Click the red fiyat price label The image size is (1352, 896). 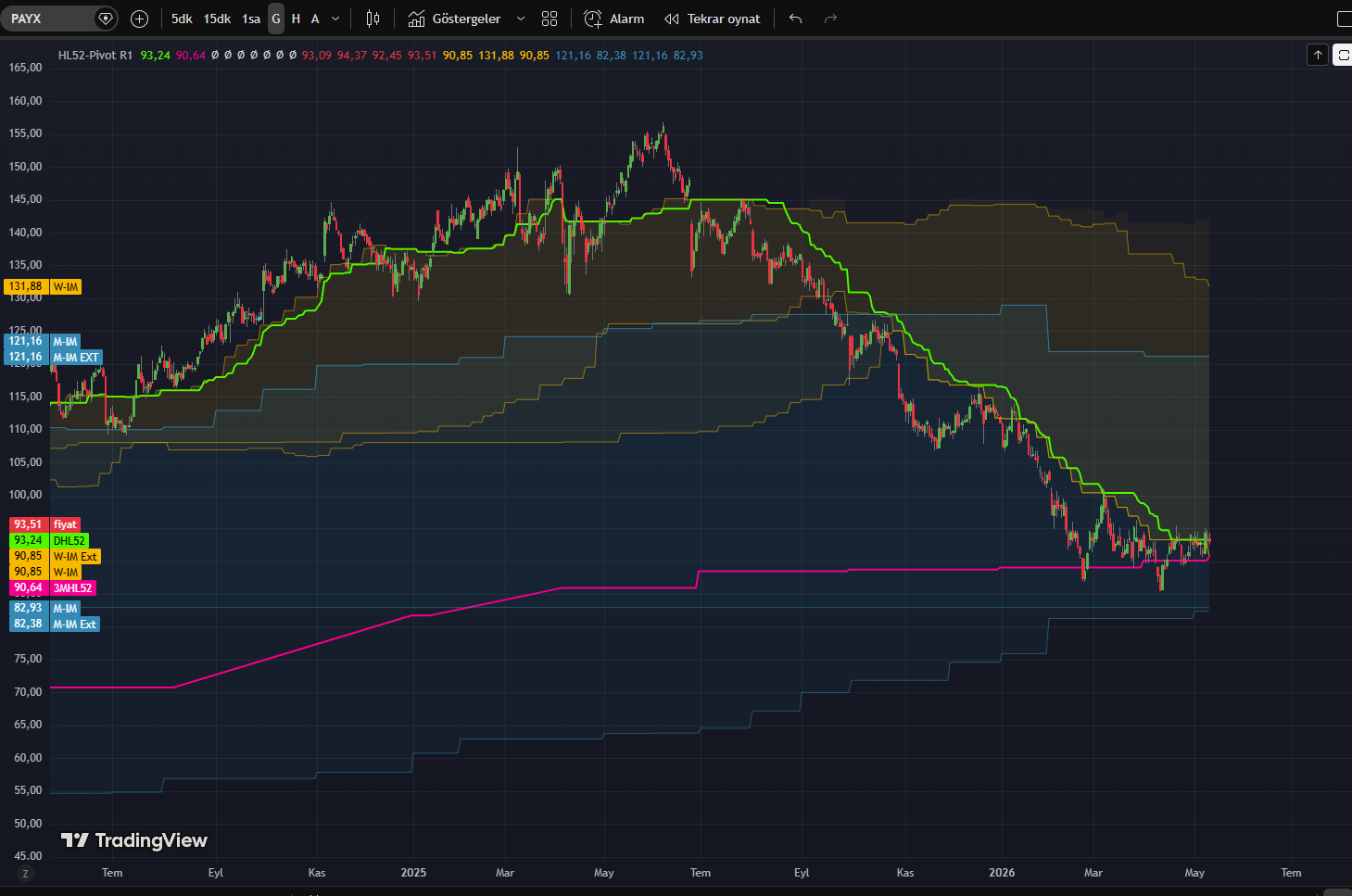point(44,524)
